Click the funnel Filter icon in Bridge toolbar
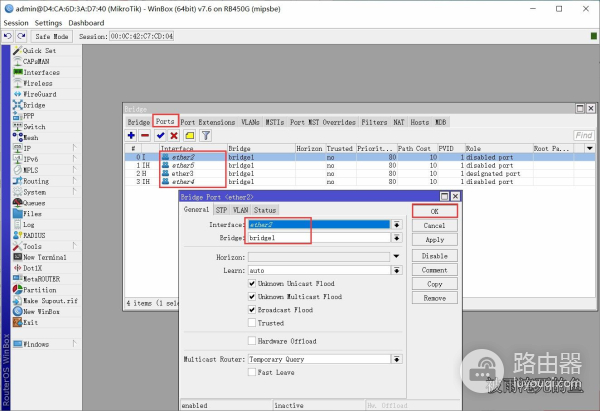The height and width of the screenshot is (411, 600). [205, 135]
